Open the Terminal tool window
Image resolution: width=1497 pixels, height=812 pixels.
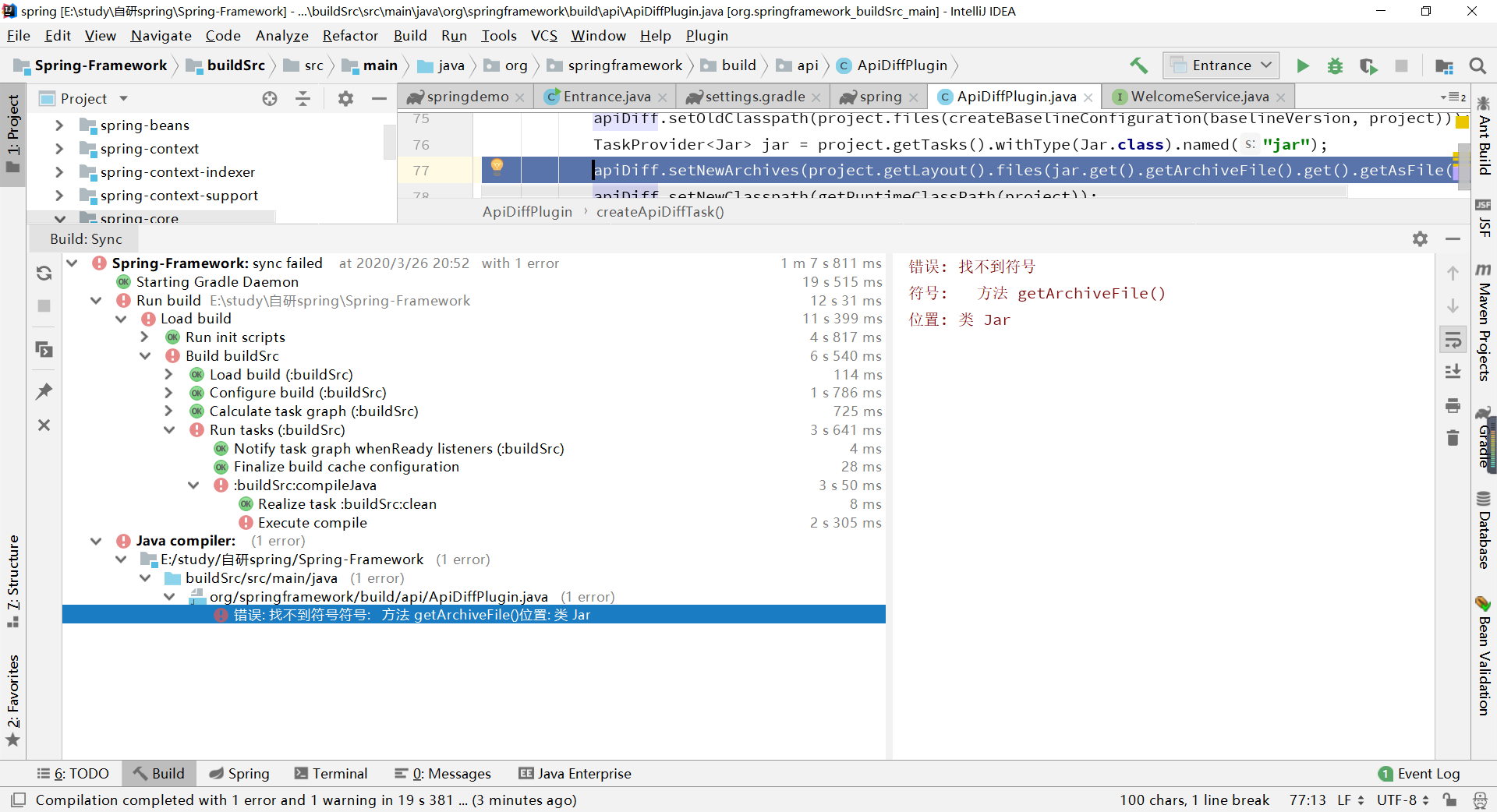click(x=331, y=774)
